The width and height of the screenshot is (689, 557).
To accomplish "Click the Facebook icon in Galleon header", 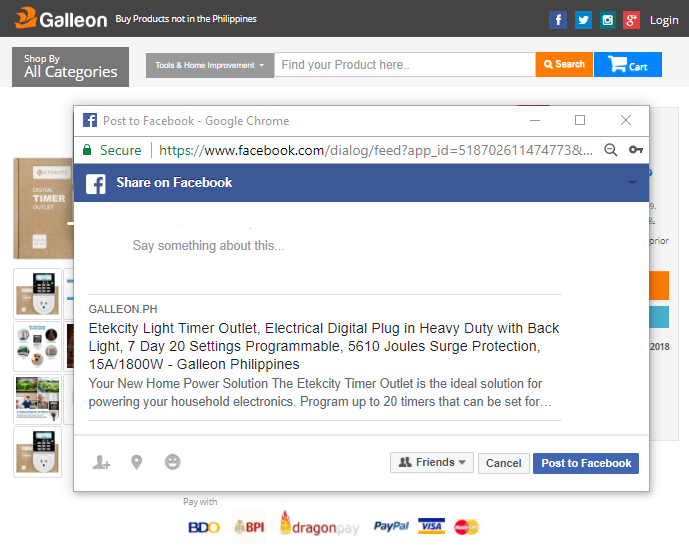I will (558, 20).
